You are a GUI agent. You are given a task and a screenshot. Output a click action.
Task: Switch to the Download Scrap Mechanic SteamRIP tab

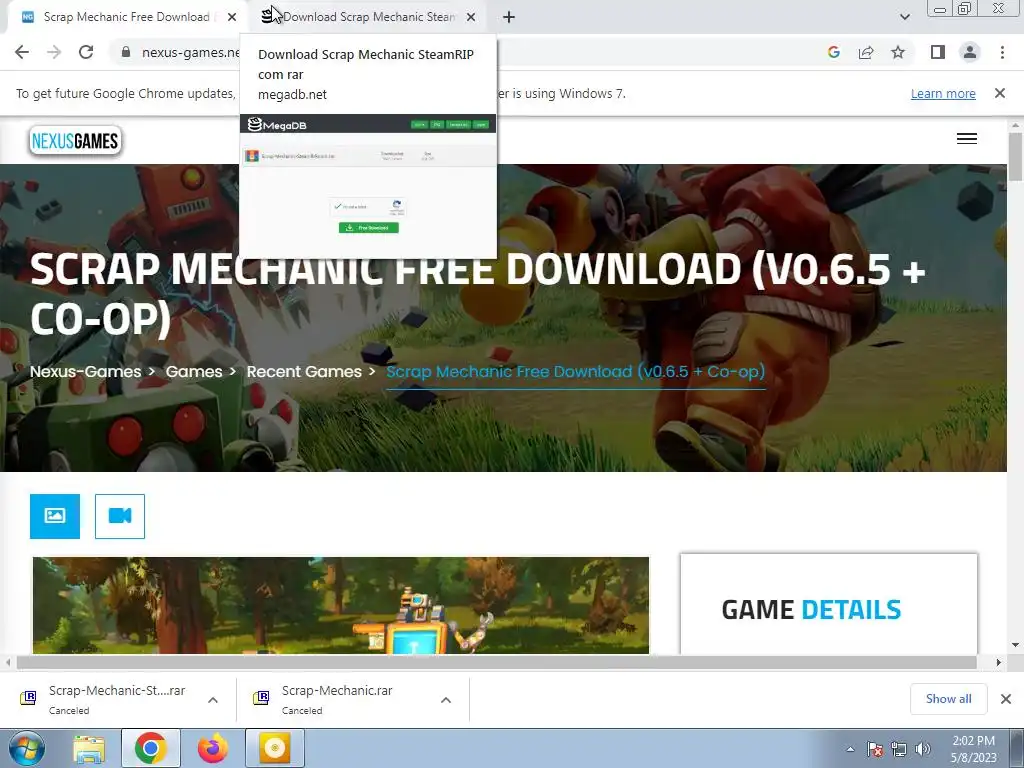pos(367,17)
